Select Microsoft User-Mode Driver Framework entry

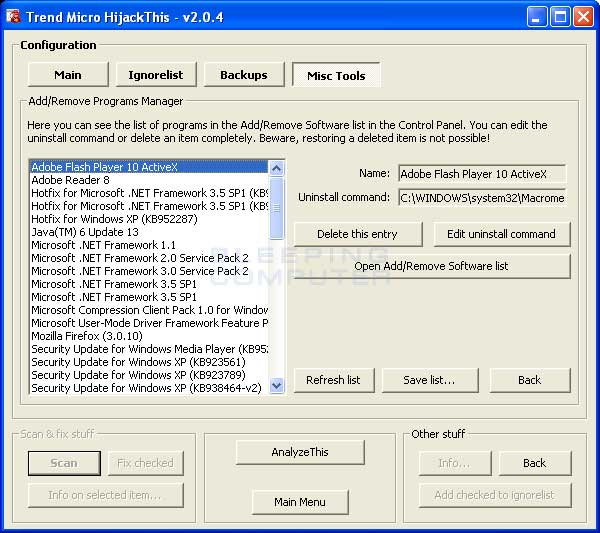149,323
